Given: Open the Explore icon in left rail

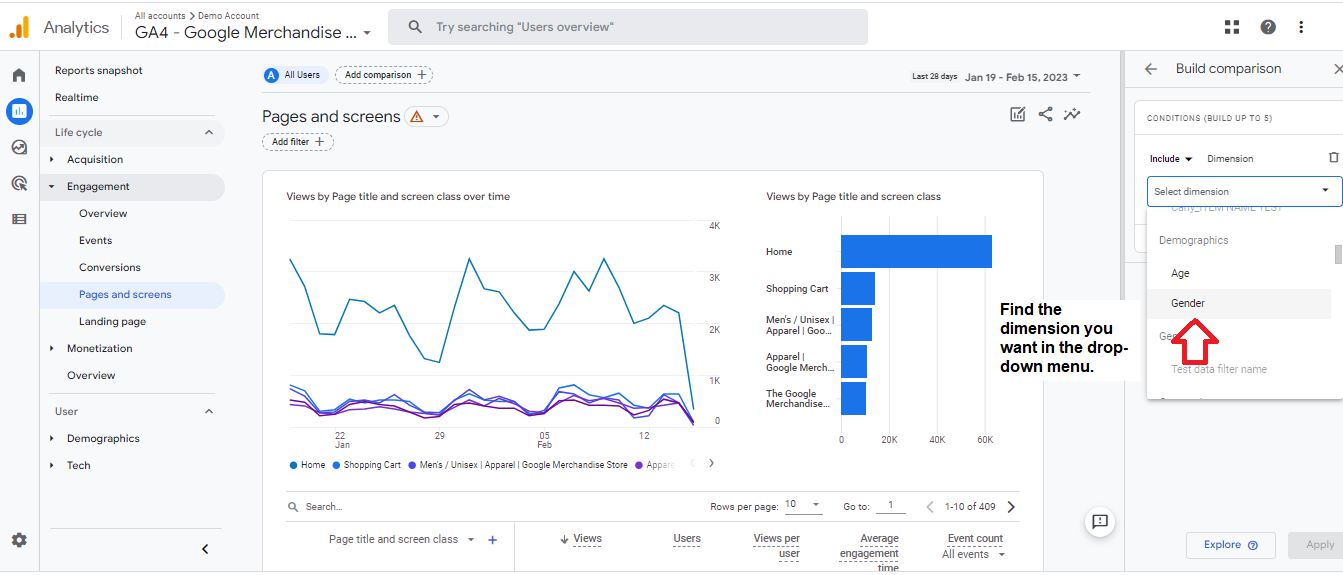Looking at the screenshot, I should click(x=19, y=147).
